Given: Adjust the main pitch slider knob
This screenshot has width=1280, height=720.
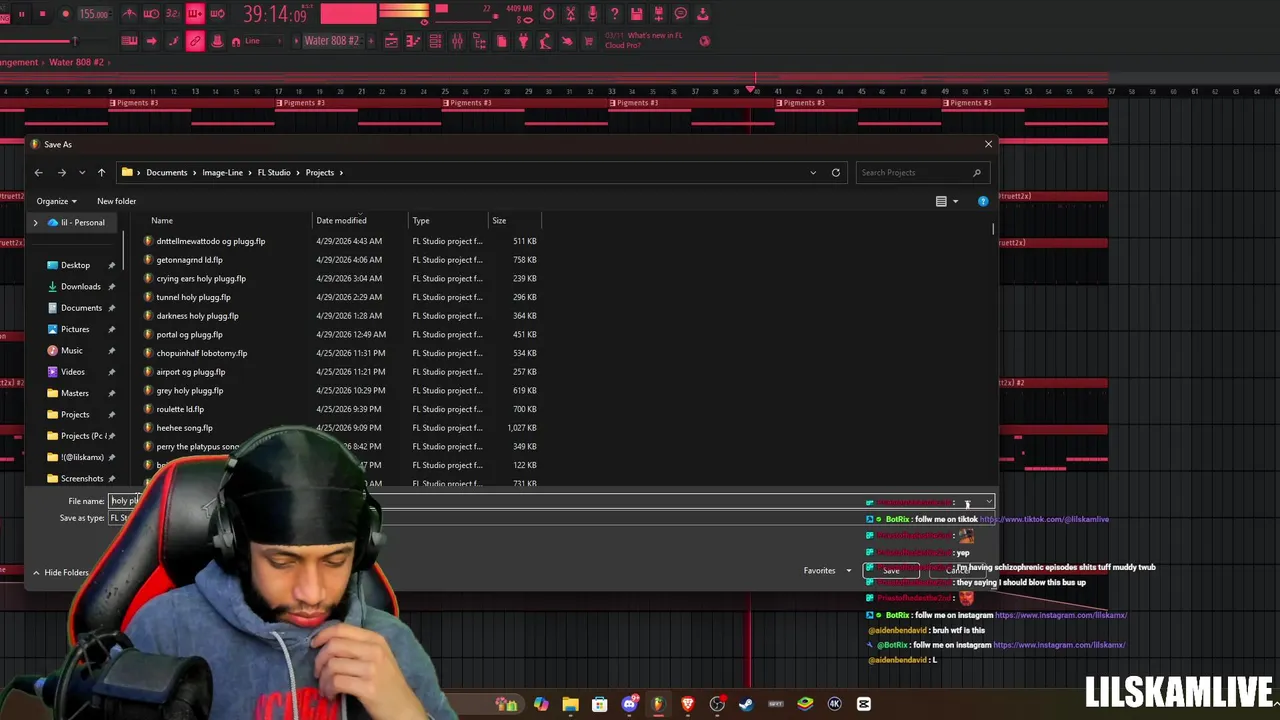Looking at the screenshot, I should point(73,41).
